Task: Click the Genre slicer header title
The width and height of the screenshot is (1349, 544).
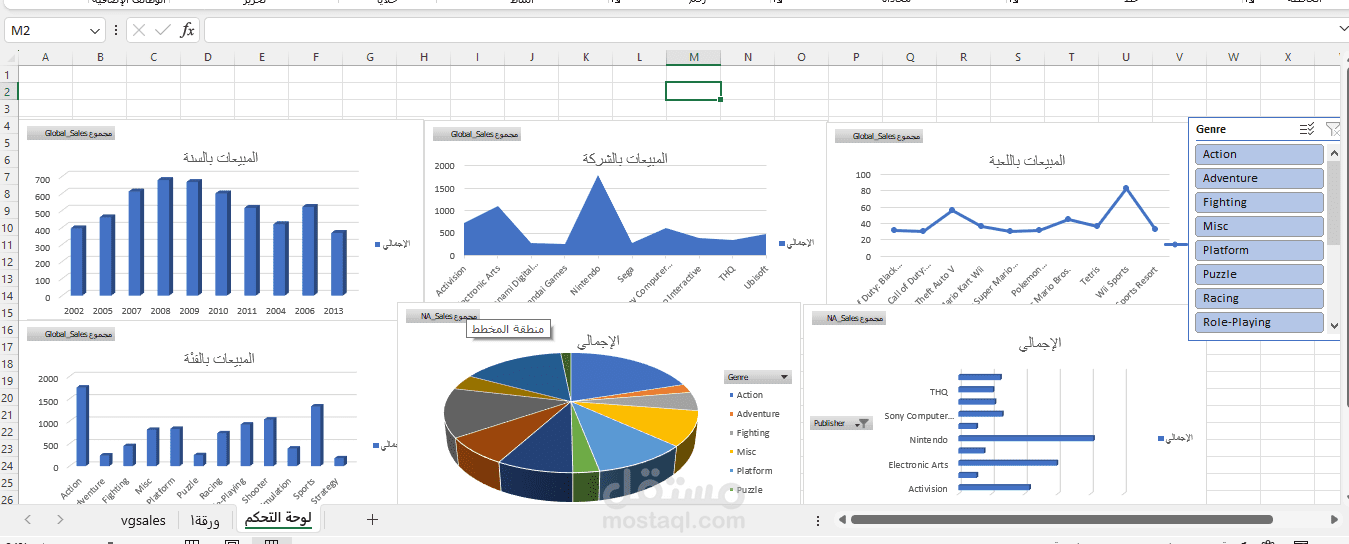Action: point(1211,129)
